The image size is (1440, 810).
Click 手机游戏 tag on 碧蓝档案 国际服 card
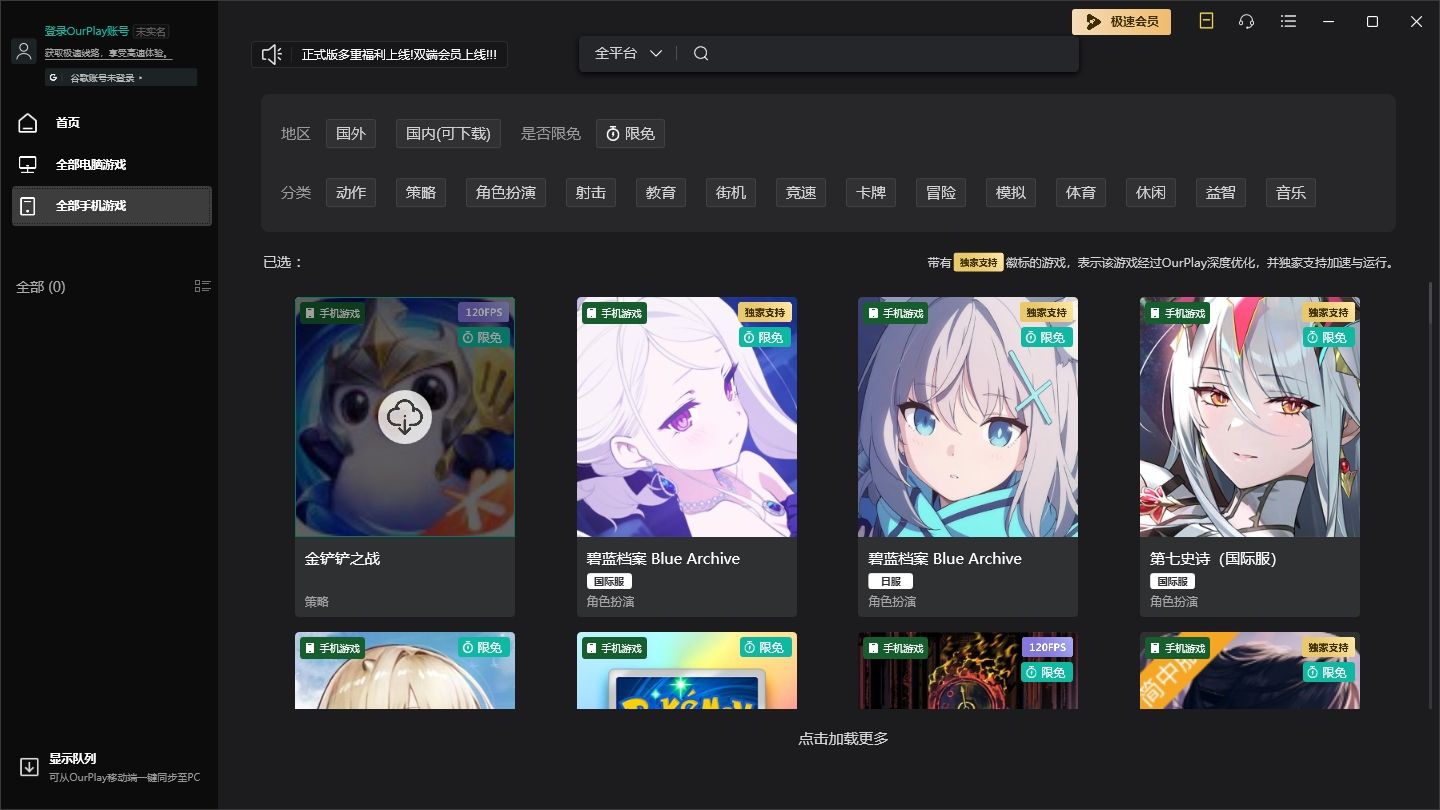pos(614,313)
